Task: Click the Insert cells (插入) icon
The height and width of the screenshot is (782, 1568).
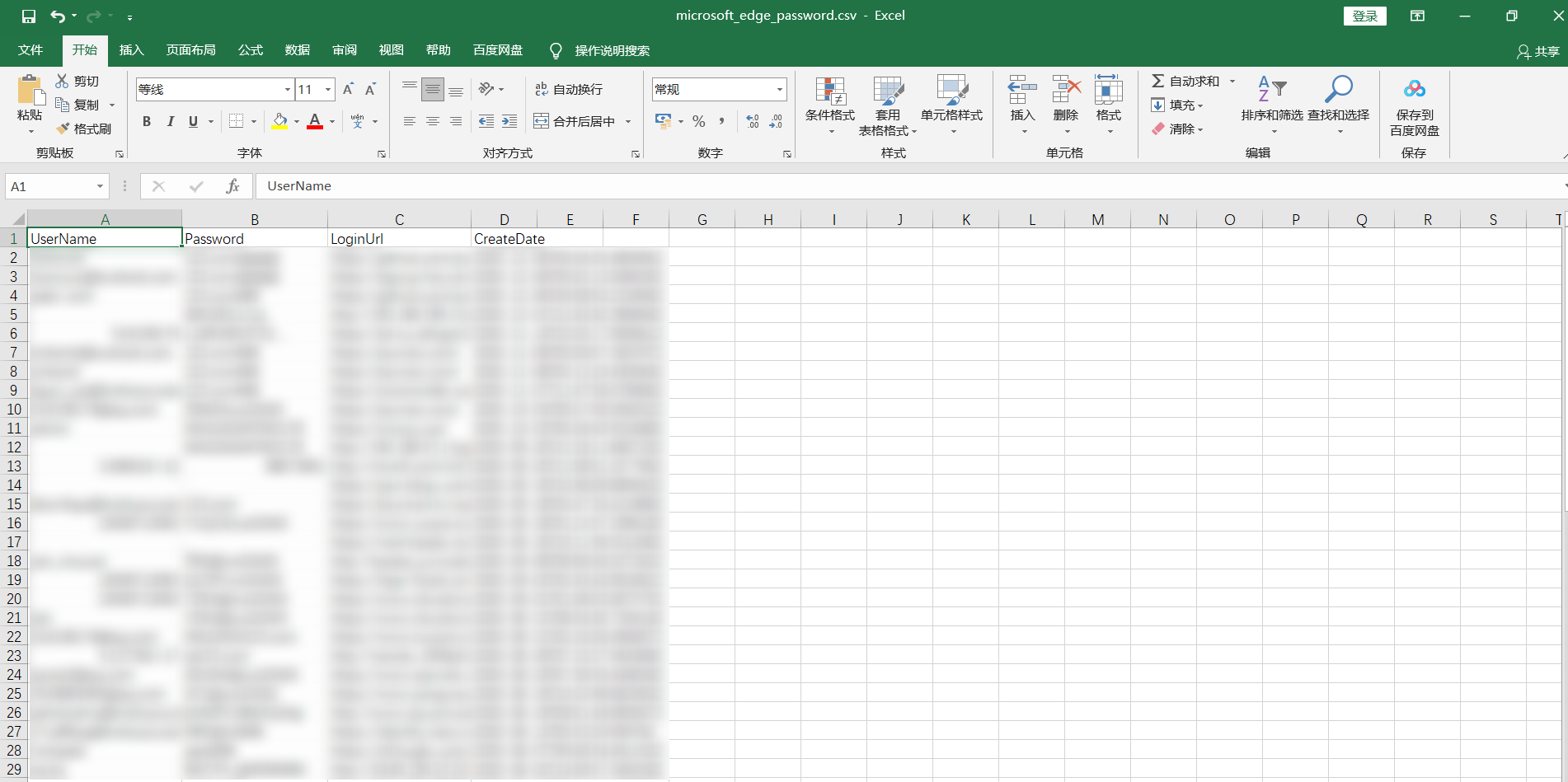Action: (x=1022, y=91)
